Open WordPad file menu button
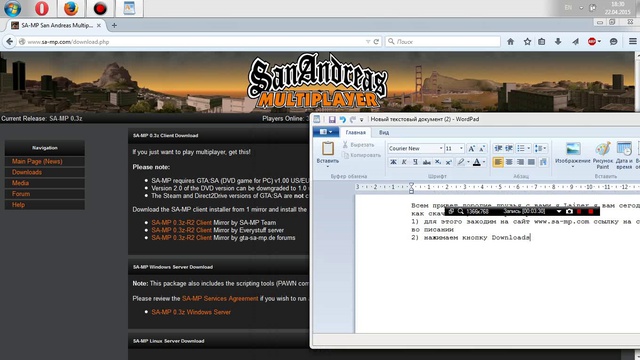The width and height of the screenshot is (640, 360). pos(325,132)
